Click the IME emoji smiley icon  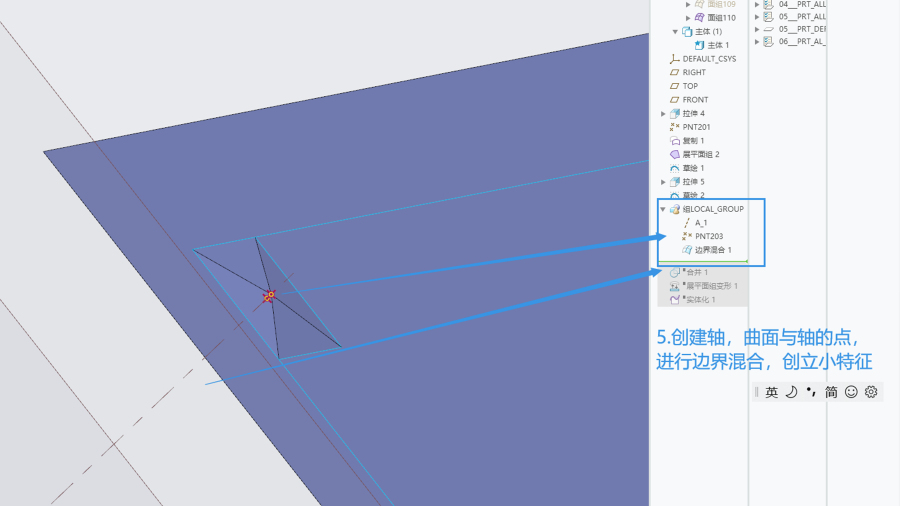click(x=851, y=392)
